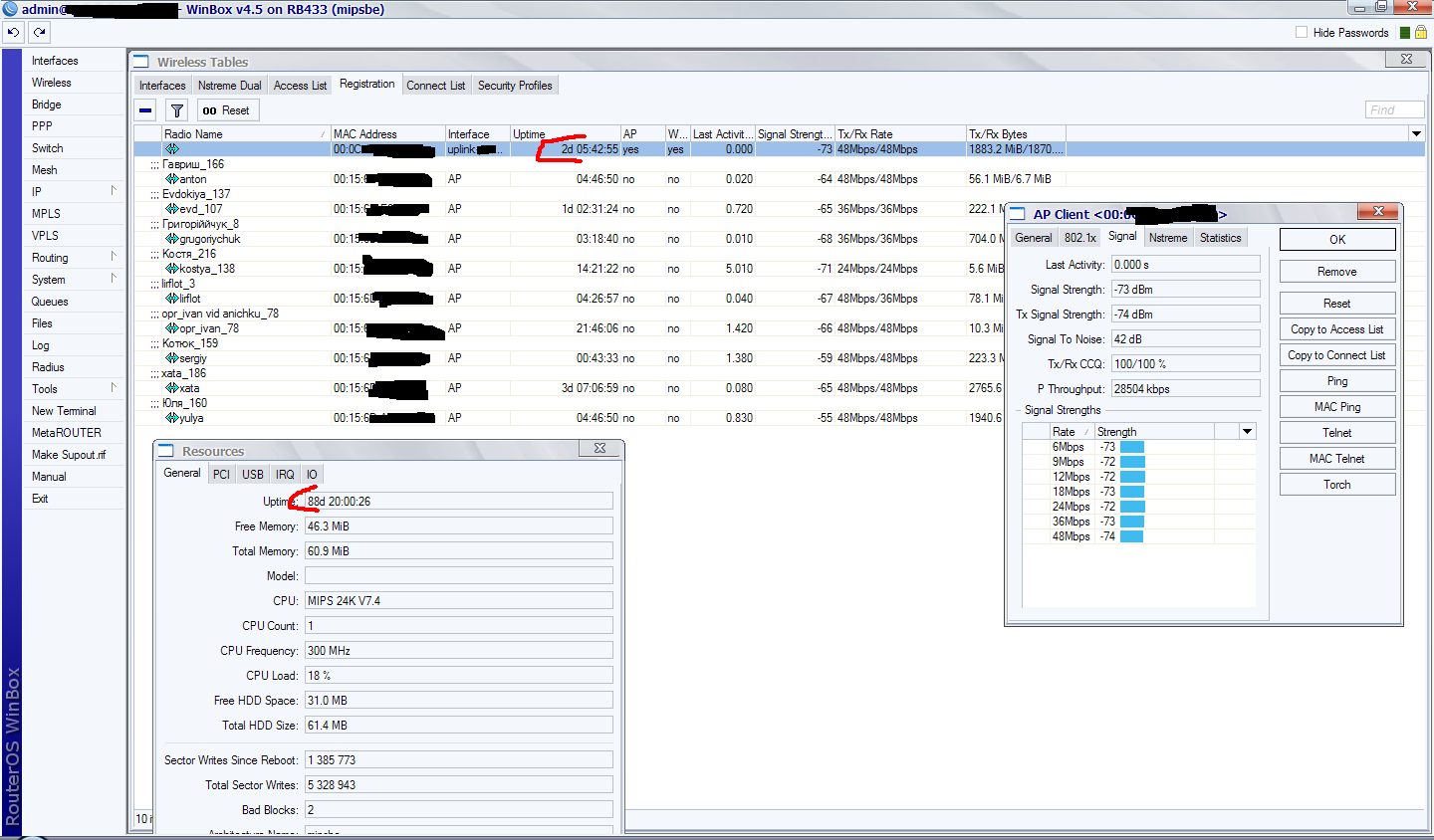Click the Torch button
This screenshot has height=840, width=1434.
tap(1337, 485)
